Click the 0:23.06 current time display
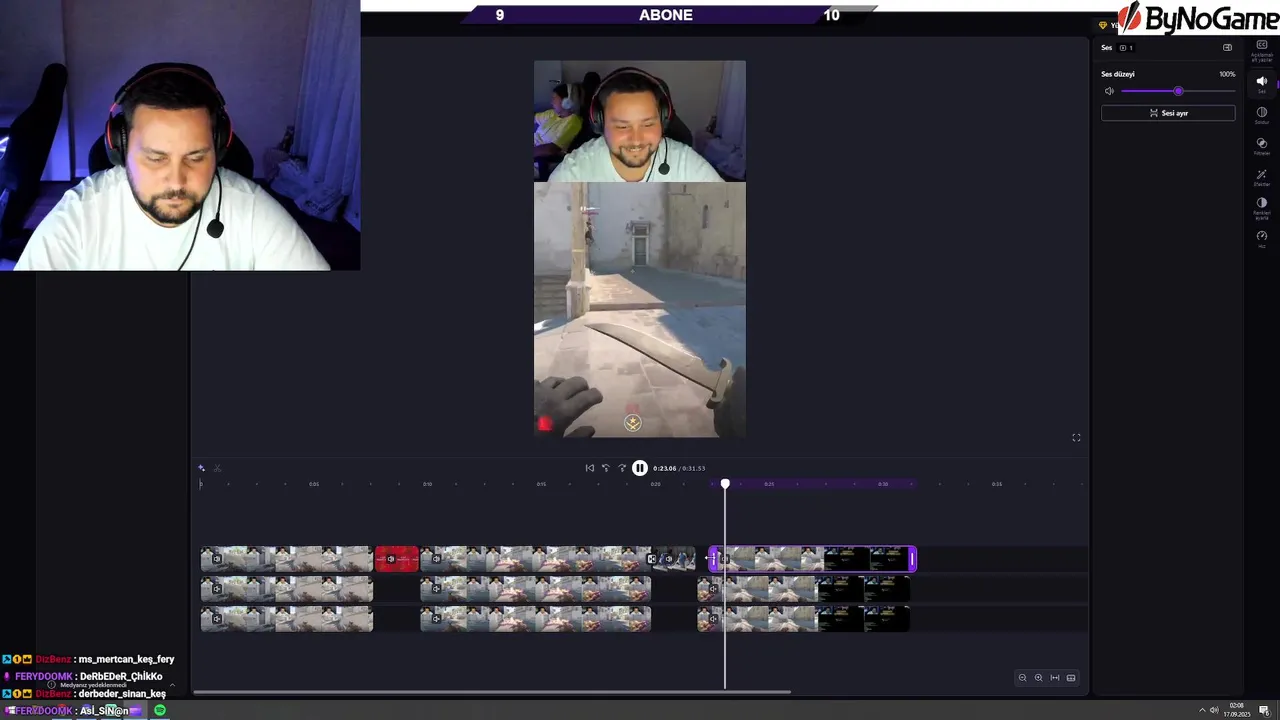1280x720 pixels. (x=664, y=468)
